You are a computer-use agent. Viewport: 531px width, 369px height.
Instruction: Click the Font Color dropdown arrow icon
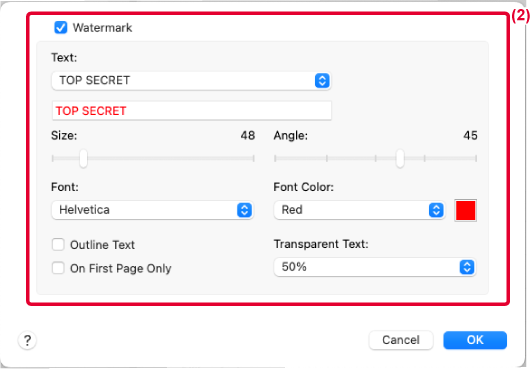(436, 210)
